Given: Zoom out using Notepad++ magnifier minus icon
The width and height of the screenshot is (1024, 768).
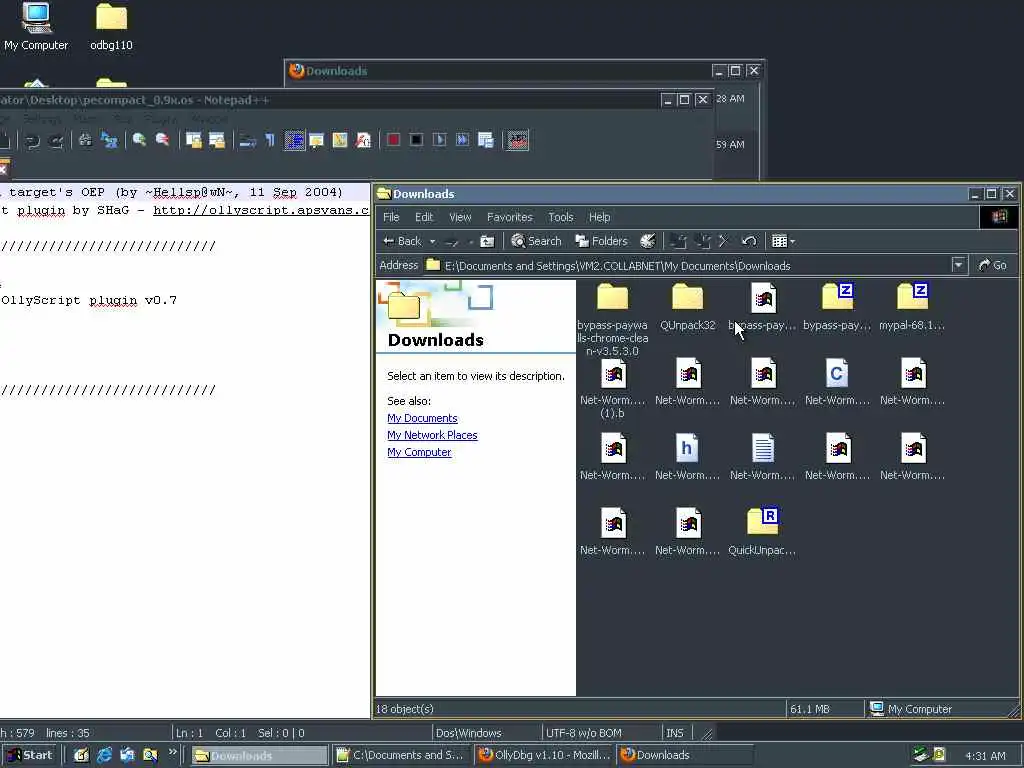Looking at the screenshot, I should (x=163, y=140).
